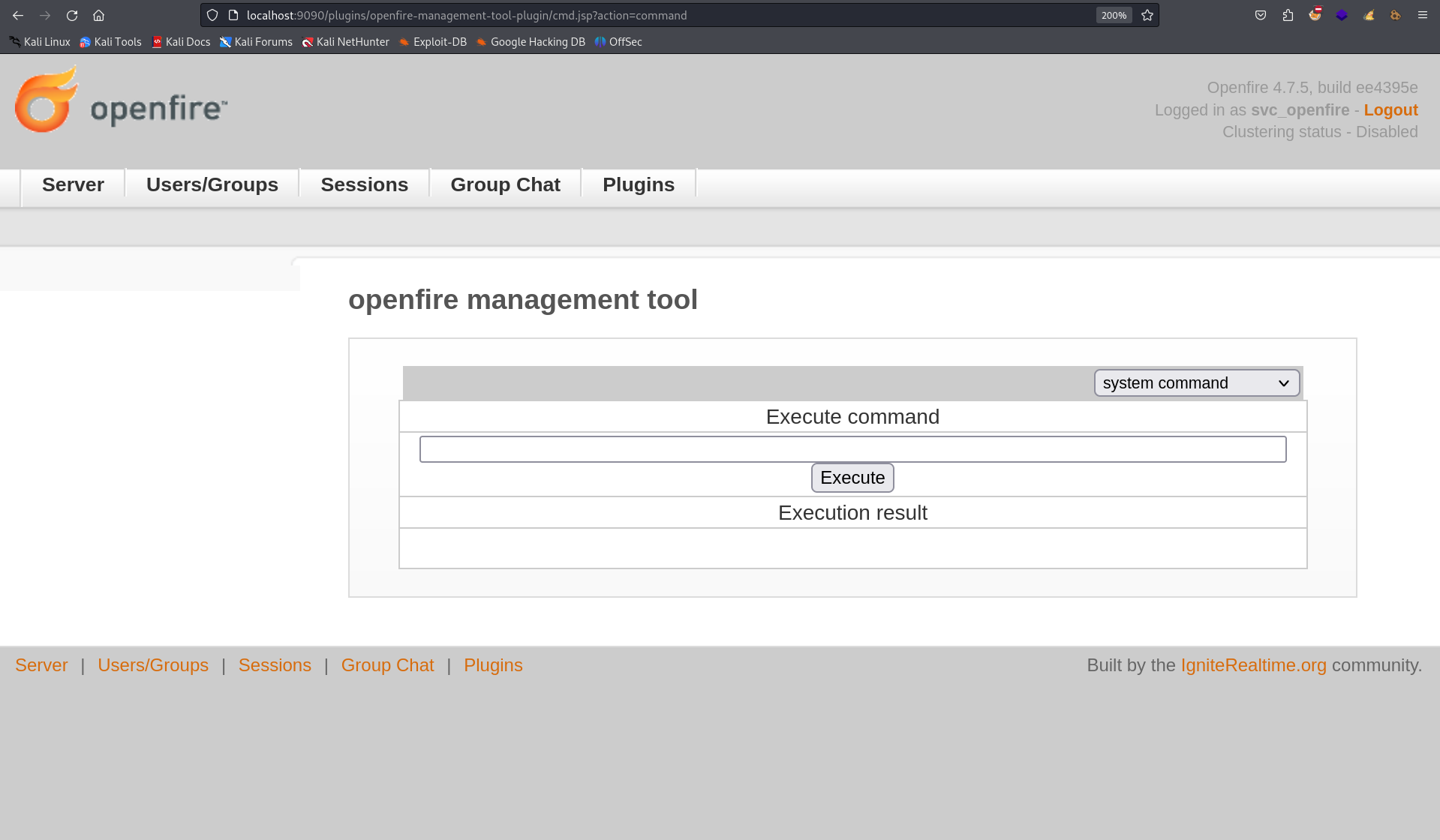
Task: Reload the page with the refresh icon
Action: click(72, 15)
